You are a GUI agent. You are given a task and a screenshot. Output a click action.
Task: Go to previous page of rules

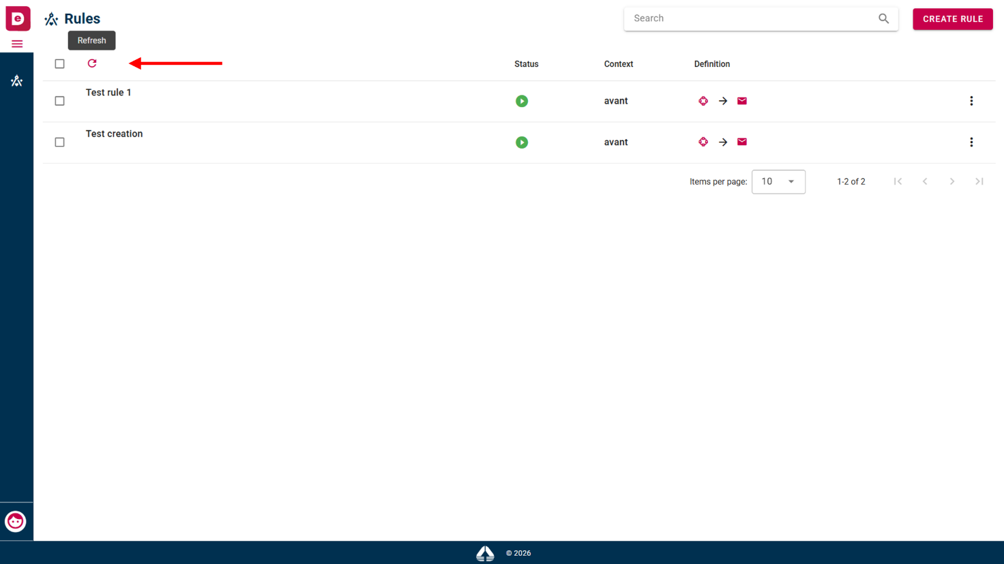point(925,182)
